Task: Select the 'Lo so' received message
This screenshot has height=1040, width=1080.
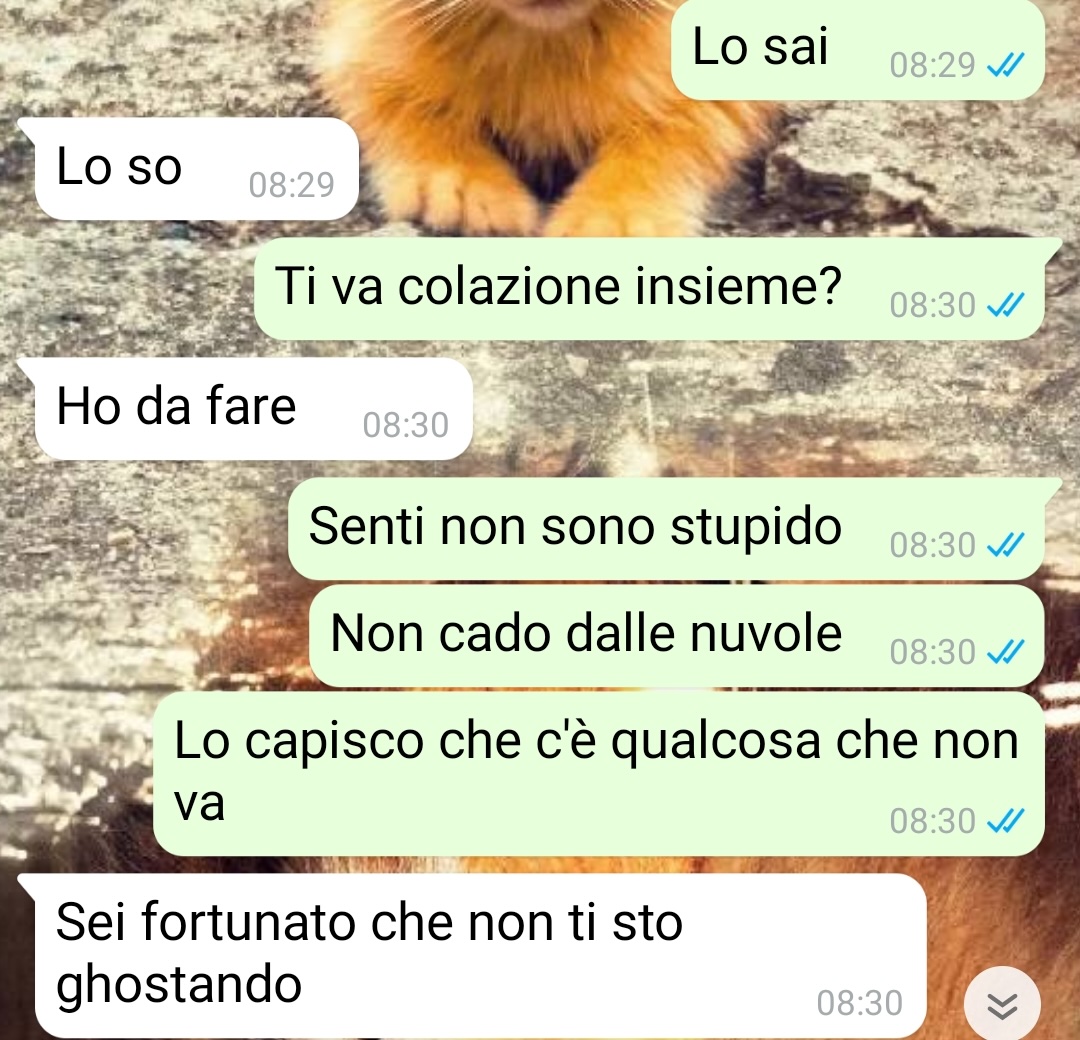Action: (x=196, y=169)
